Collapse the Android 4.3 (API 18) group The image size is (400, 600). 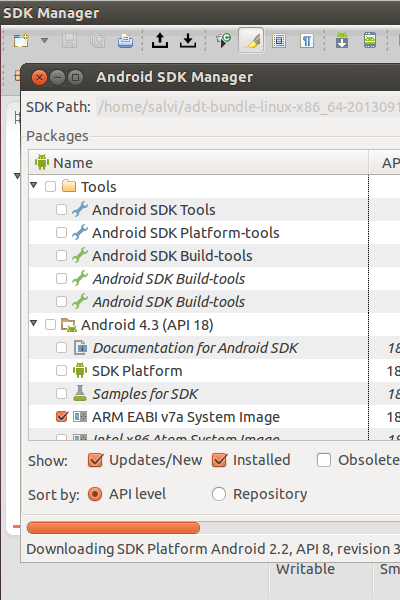pos(34,324)
